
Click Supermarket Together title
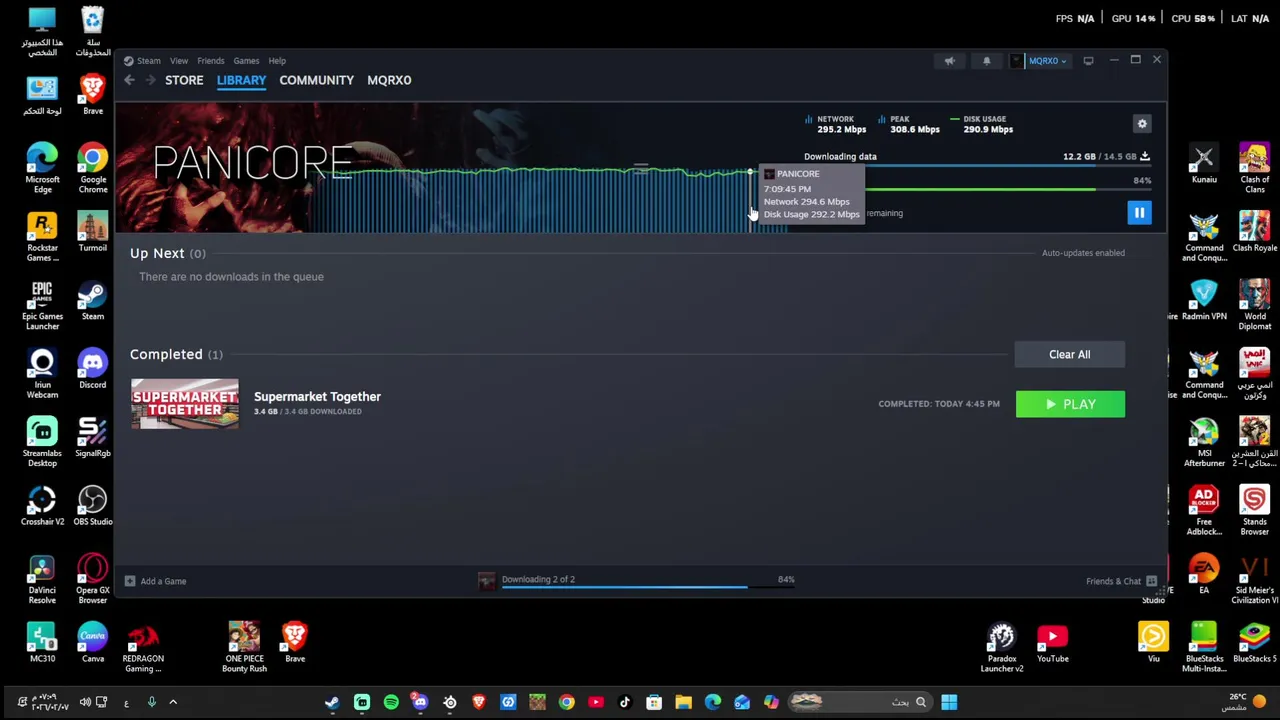coord(317,396)
